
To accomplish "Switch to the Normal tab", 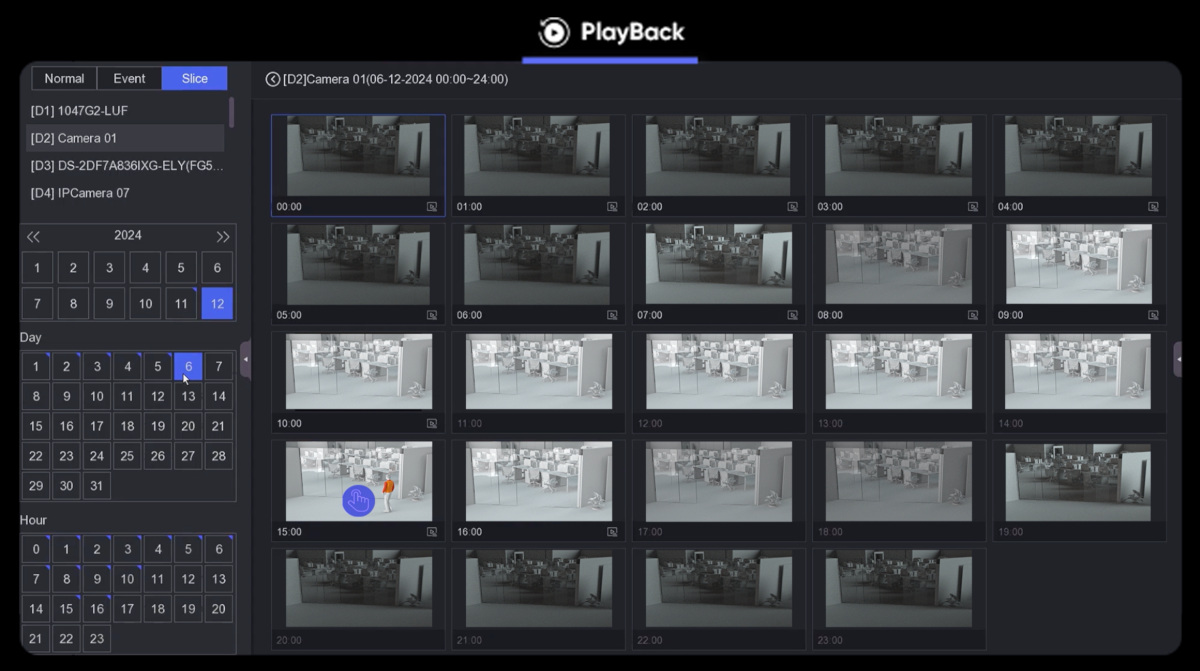I will [63, 77].
